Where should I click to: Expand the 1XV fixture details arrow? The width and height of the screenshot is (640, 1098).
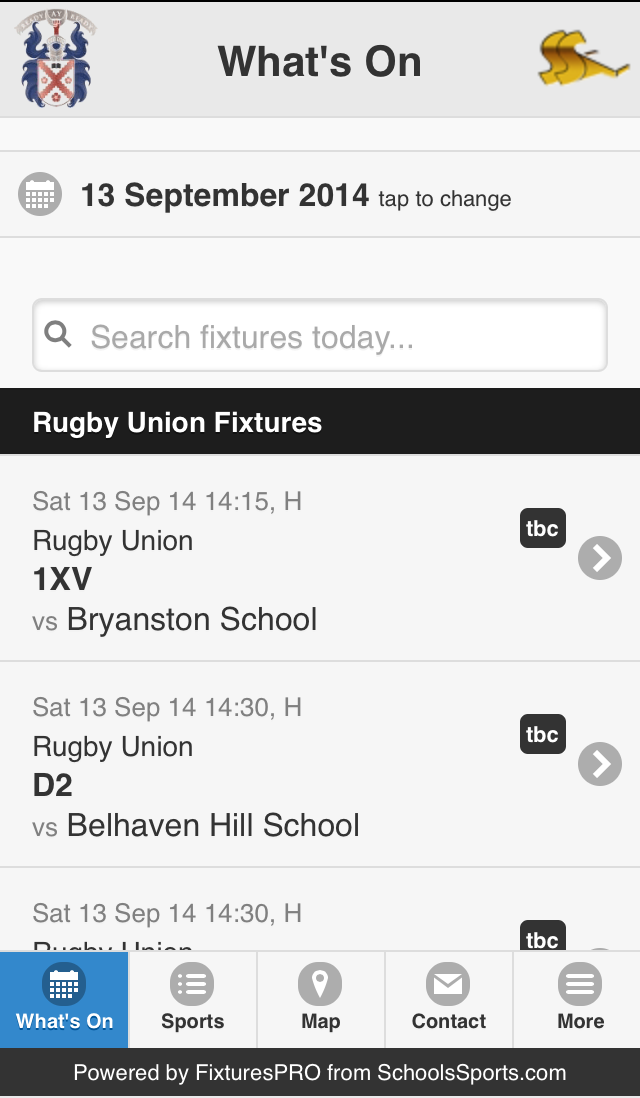[x=600, y=558]
